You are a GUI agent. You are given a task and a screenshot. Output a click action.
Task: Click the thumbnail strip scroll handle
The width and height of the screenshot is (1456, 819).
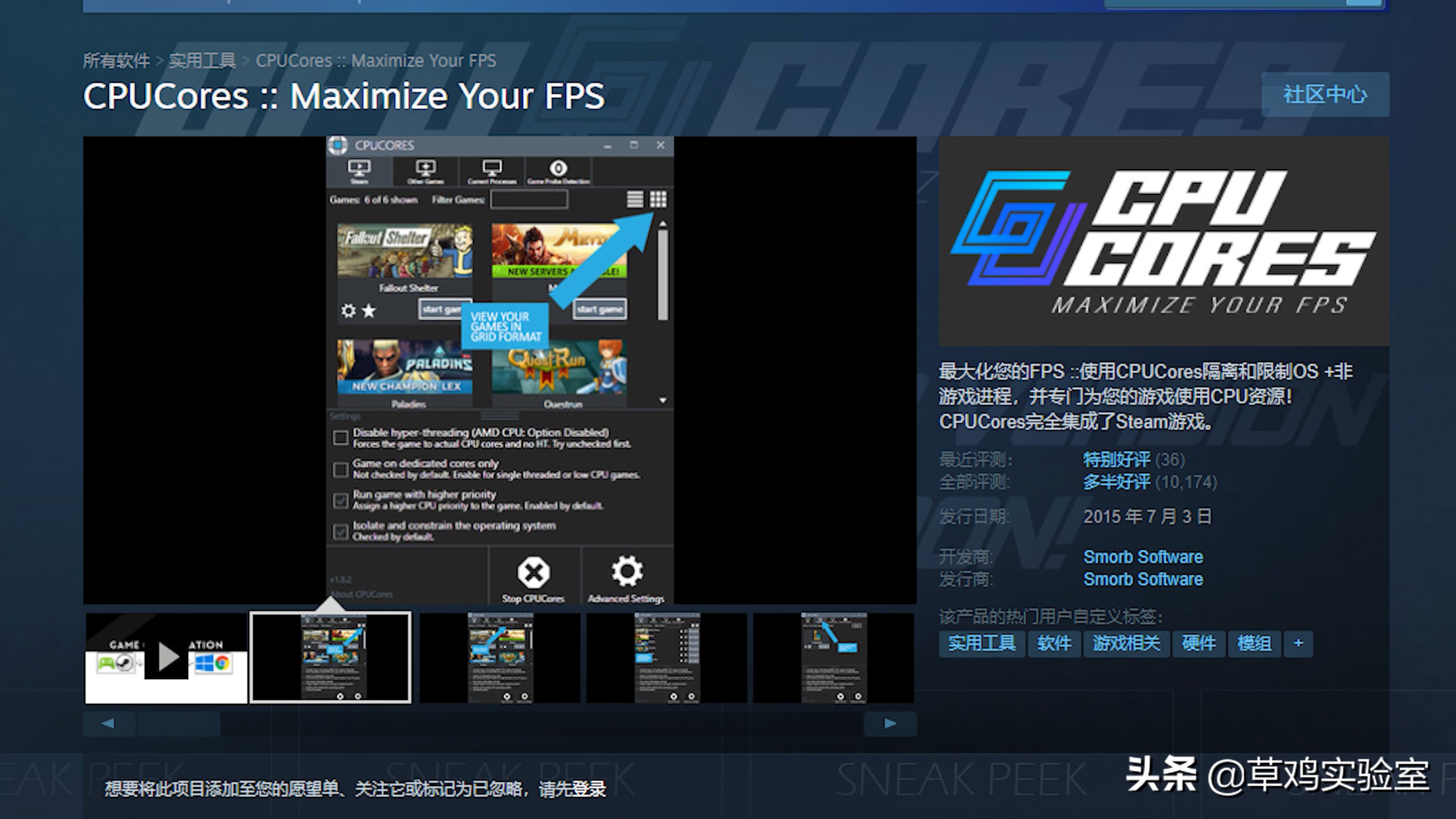click(179, 723)
